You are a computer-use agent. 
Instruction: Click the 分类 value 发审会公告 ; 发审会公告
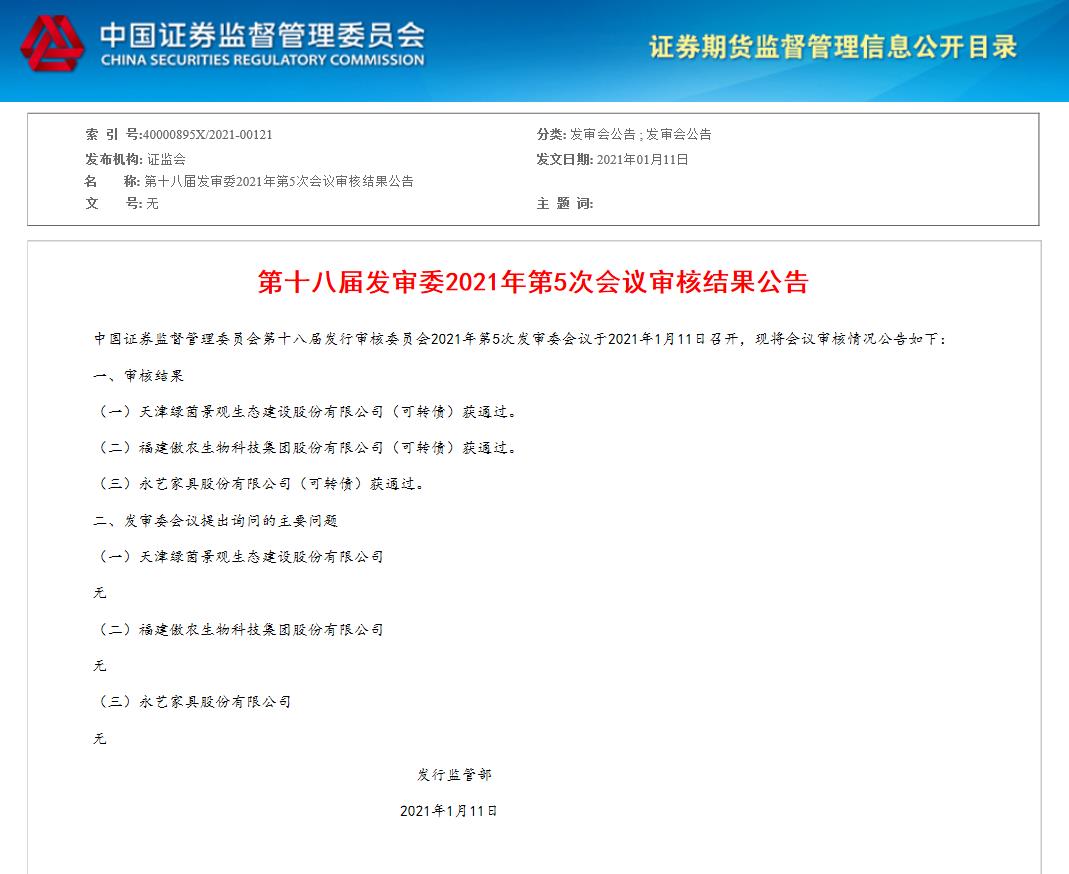coord(641,134)
